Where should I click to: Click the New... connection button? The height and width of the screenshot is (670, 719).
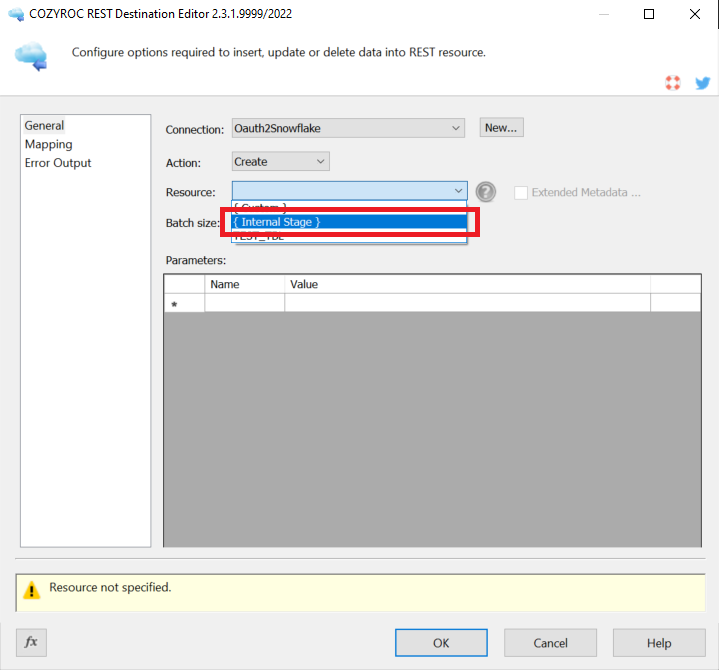(x=501, y=127)
